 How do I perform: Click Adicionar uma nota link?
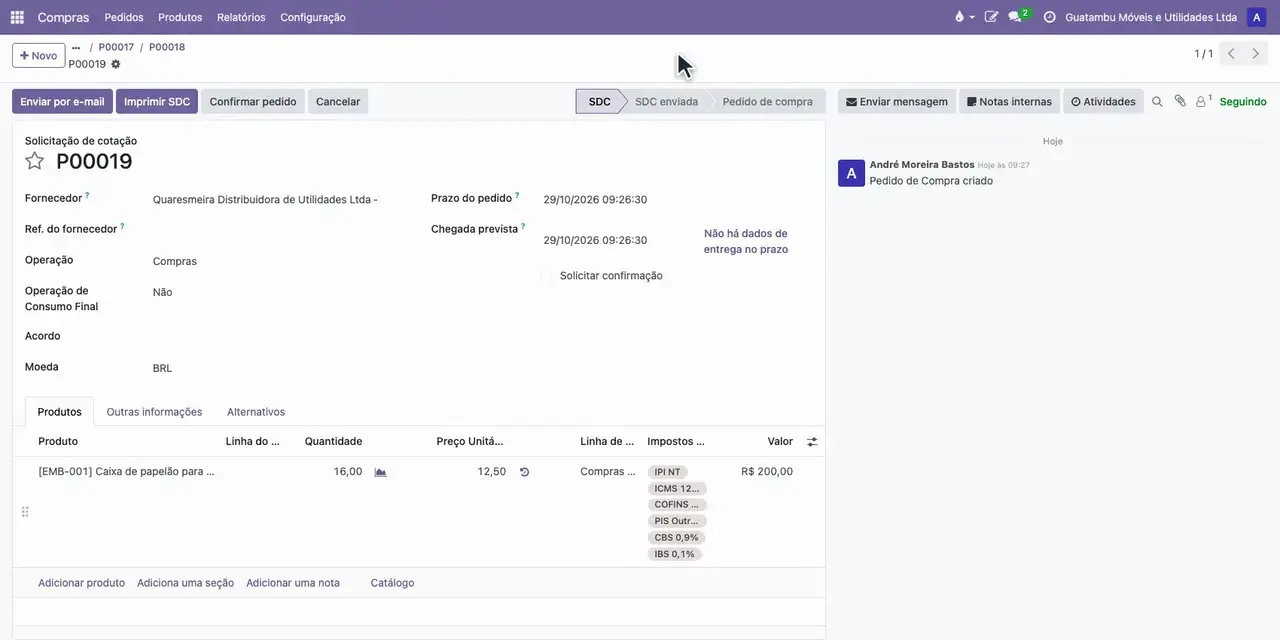pyautogui.click(x=293, y=583)
